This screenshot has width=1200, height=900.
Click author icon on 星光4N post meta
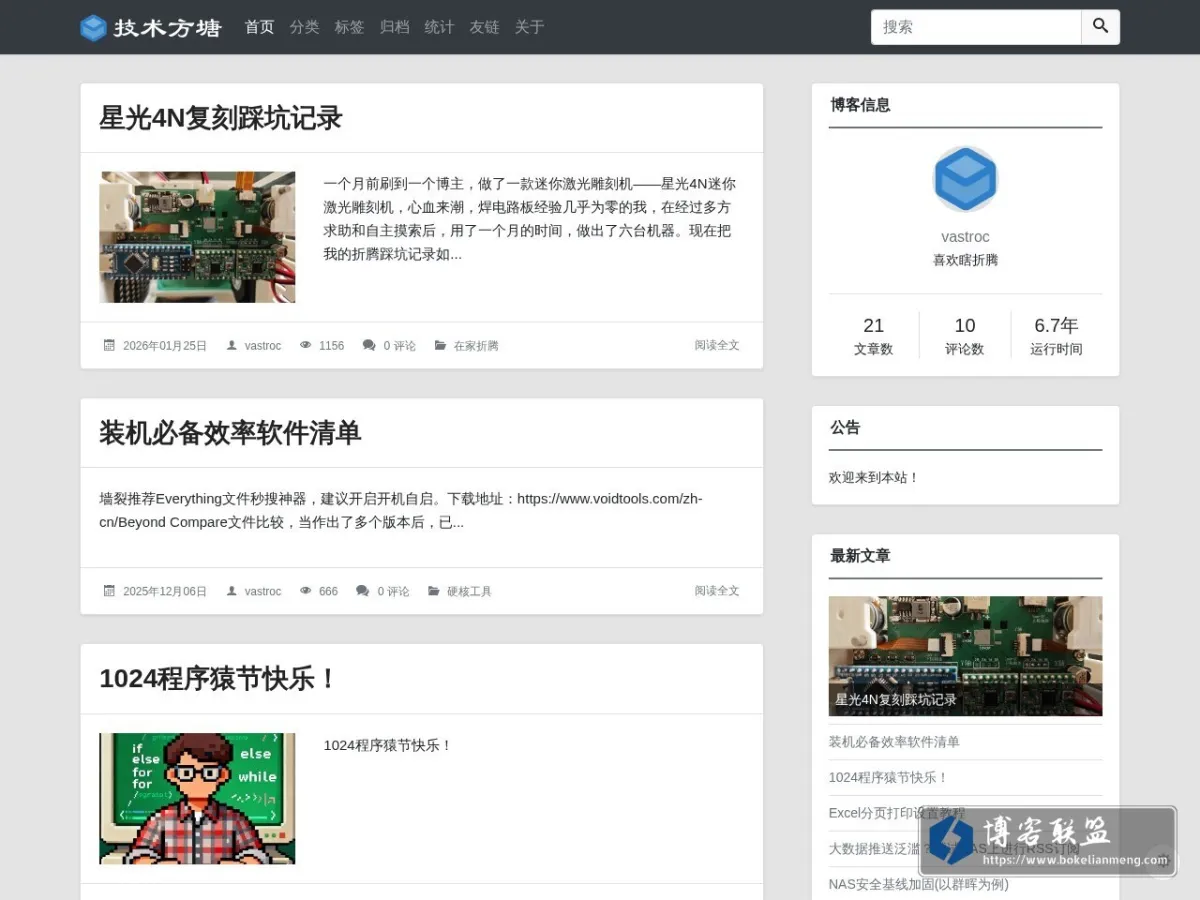coord(232,345)
